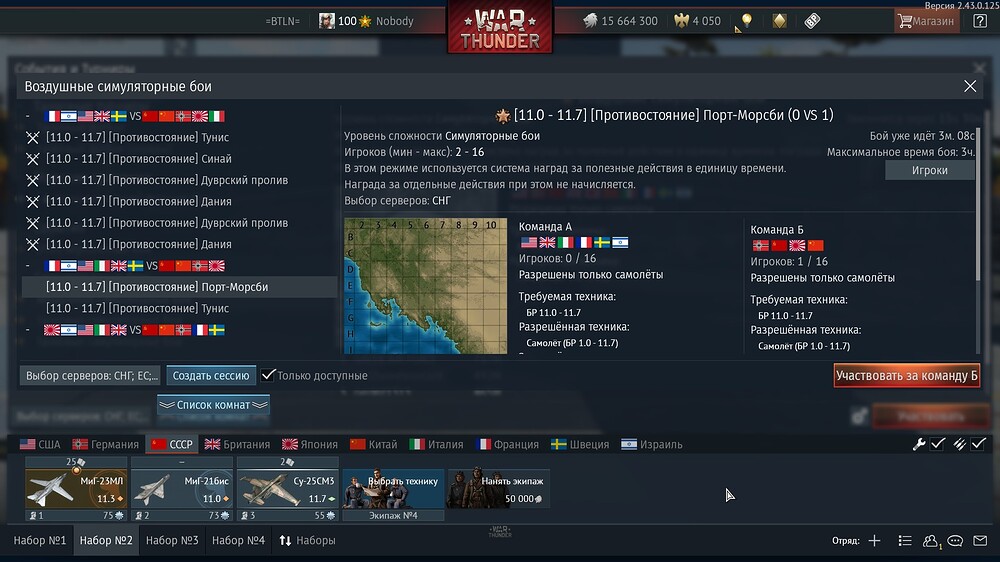Expand the Список комнат panel
Viewport: 1000px width, 562px height.
pos(213,404)
